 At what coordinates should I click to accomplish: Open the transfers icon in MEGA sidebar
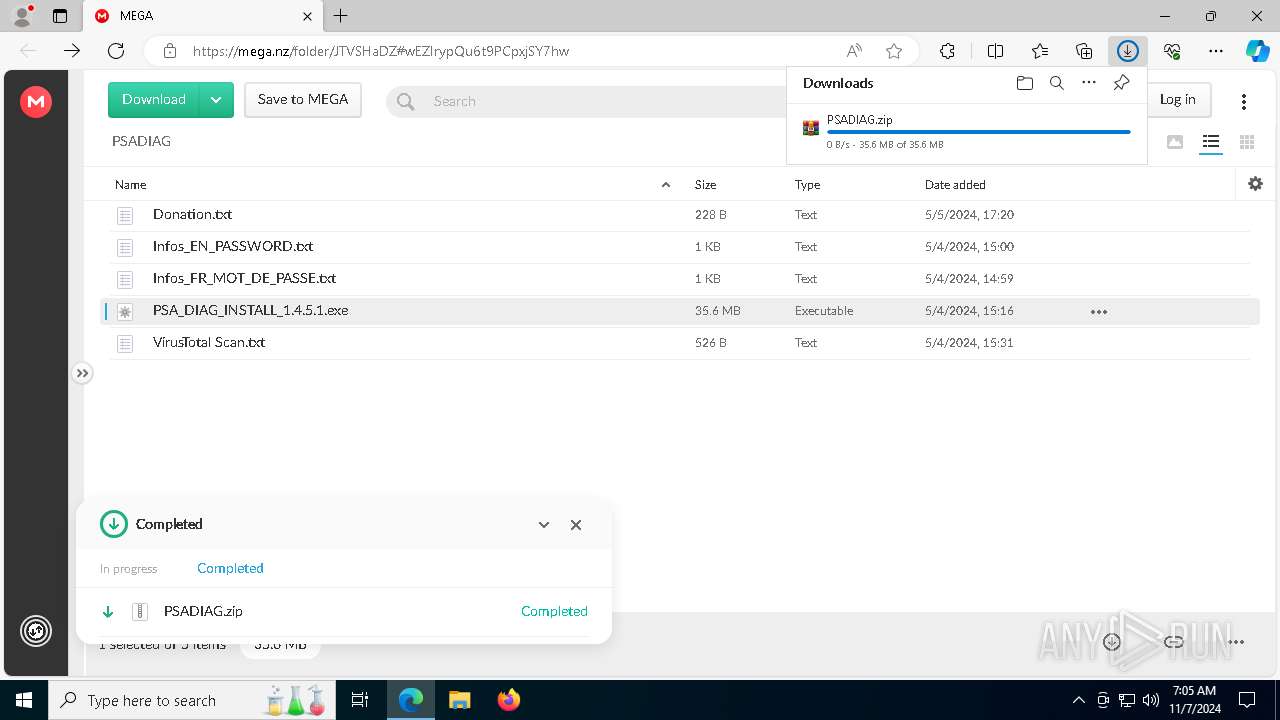(x=36, y=631)
